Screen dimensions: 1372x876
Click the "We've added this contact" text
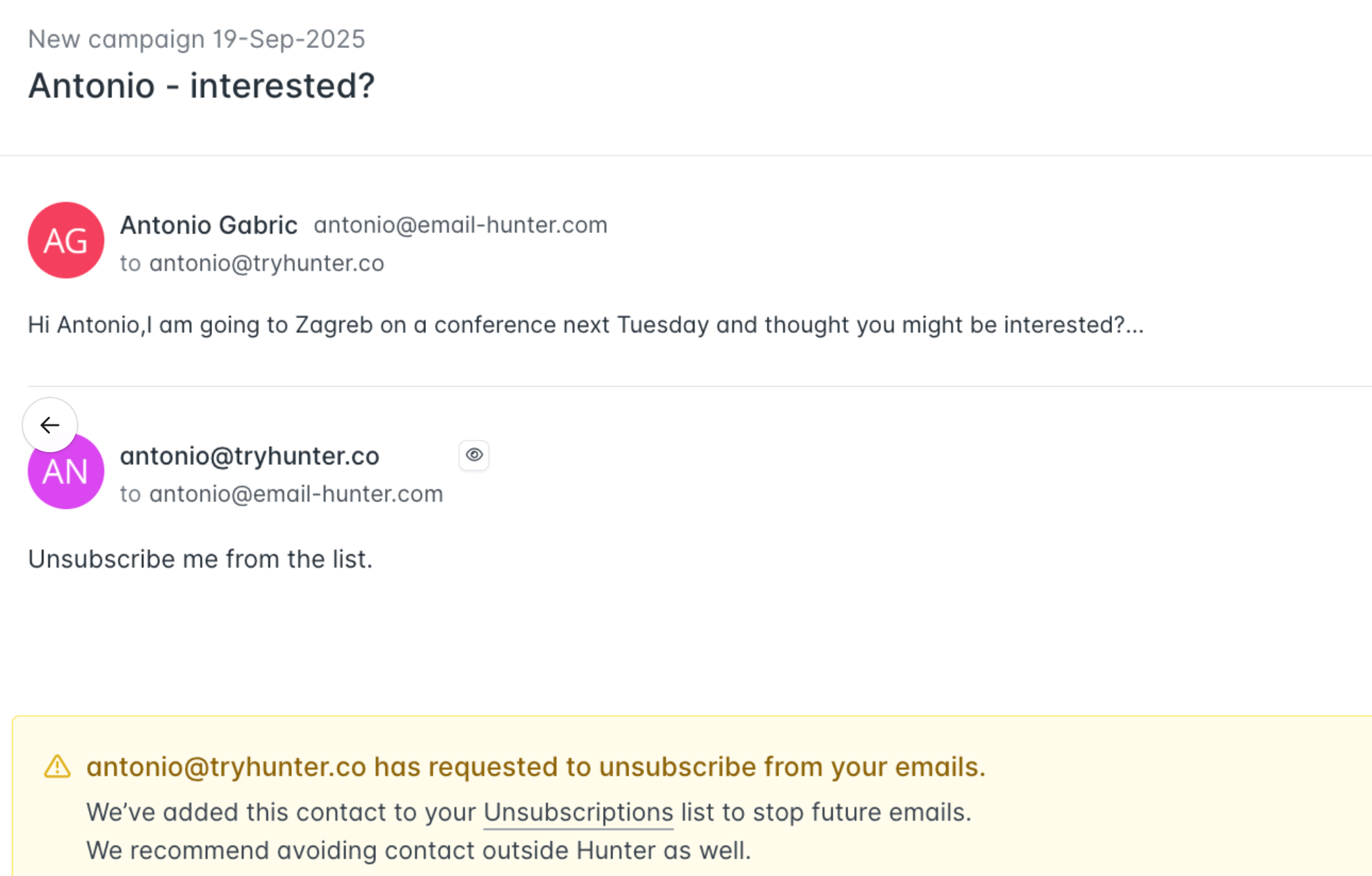tap(281, 813)
